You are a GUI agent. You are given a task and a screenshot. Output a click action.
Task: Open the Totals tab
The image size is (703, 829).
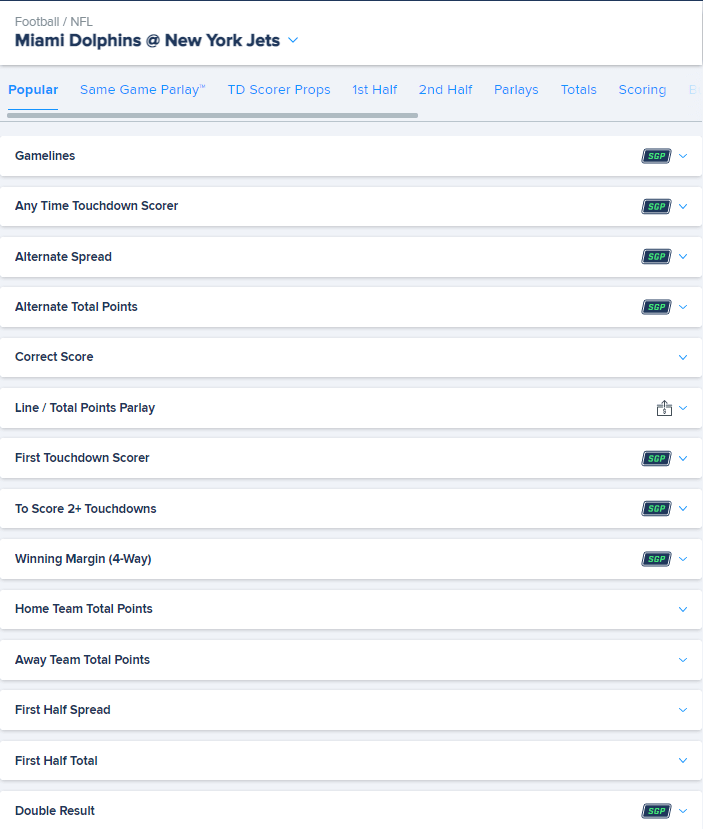click(x=578, y=90)
